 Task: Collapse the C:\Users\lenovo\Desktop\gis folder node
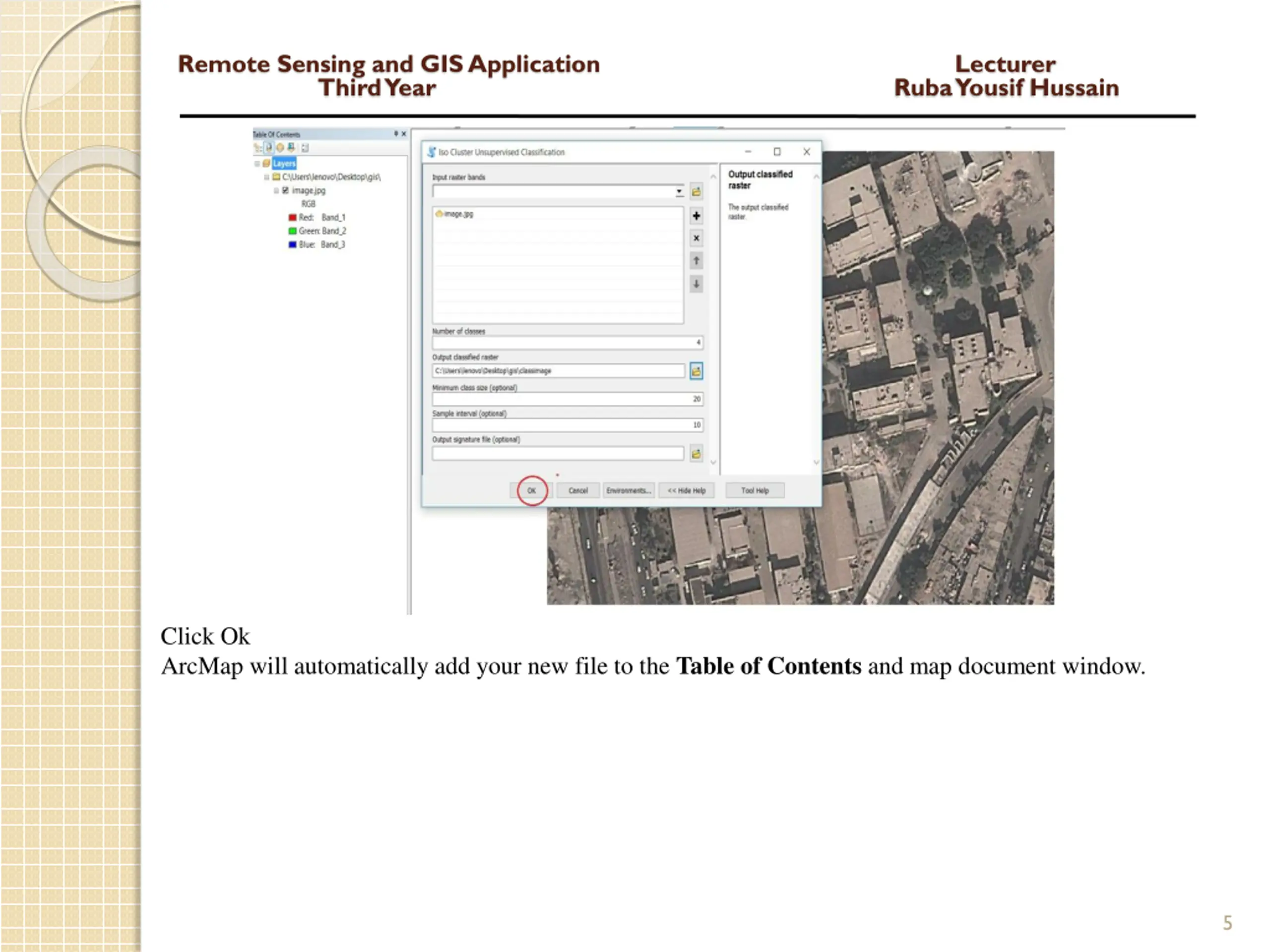click(266, 178)
